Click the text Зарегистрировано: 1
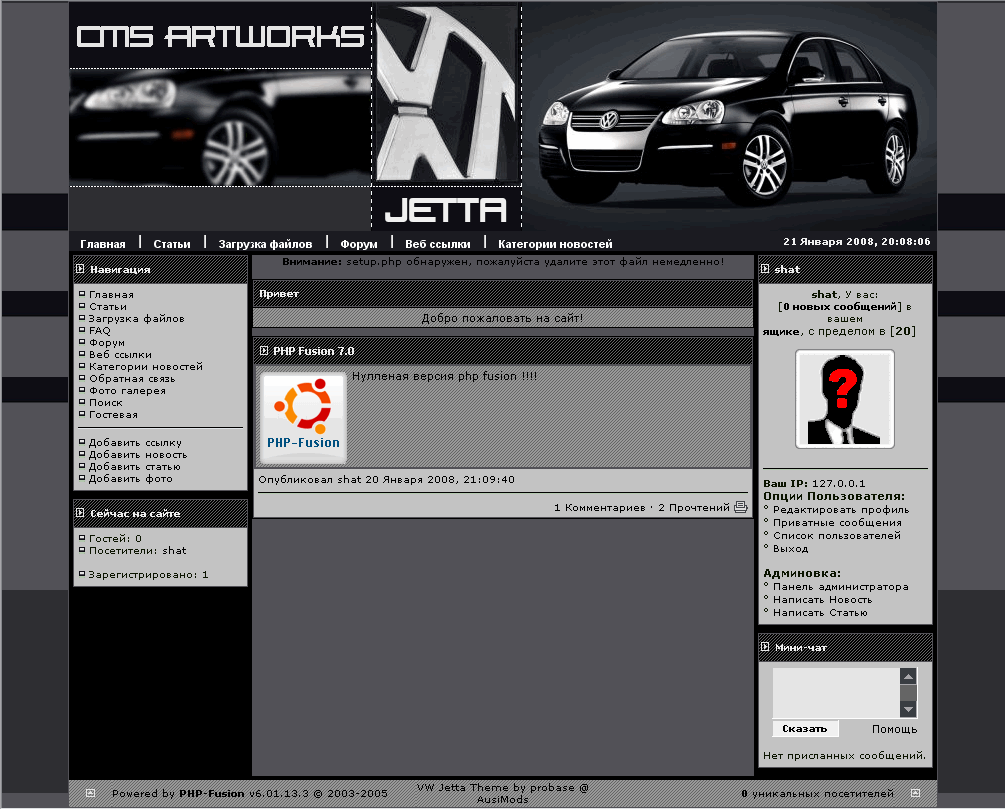The width and height of the screenshot is (1005, 809). pos(148,575)
